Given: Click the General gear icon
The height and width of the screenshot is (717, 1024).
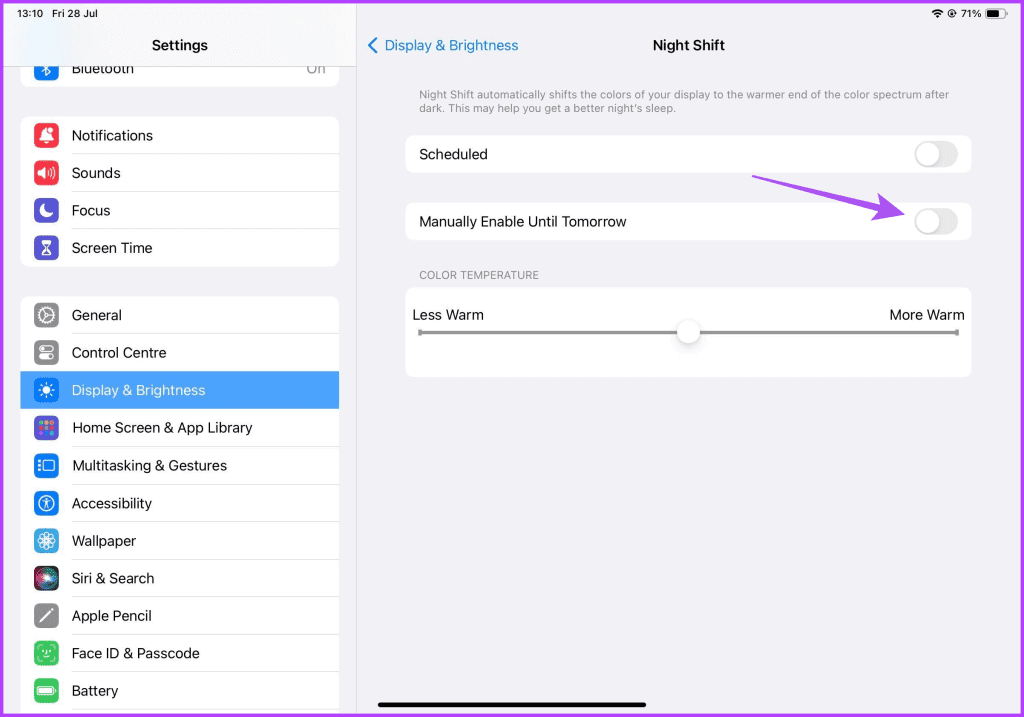Looking at the screenshot, I should point(46,315).
